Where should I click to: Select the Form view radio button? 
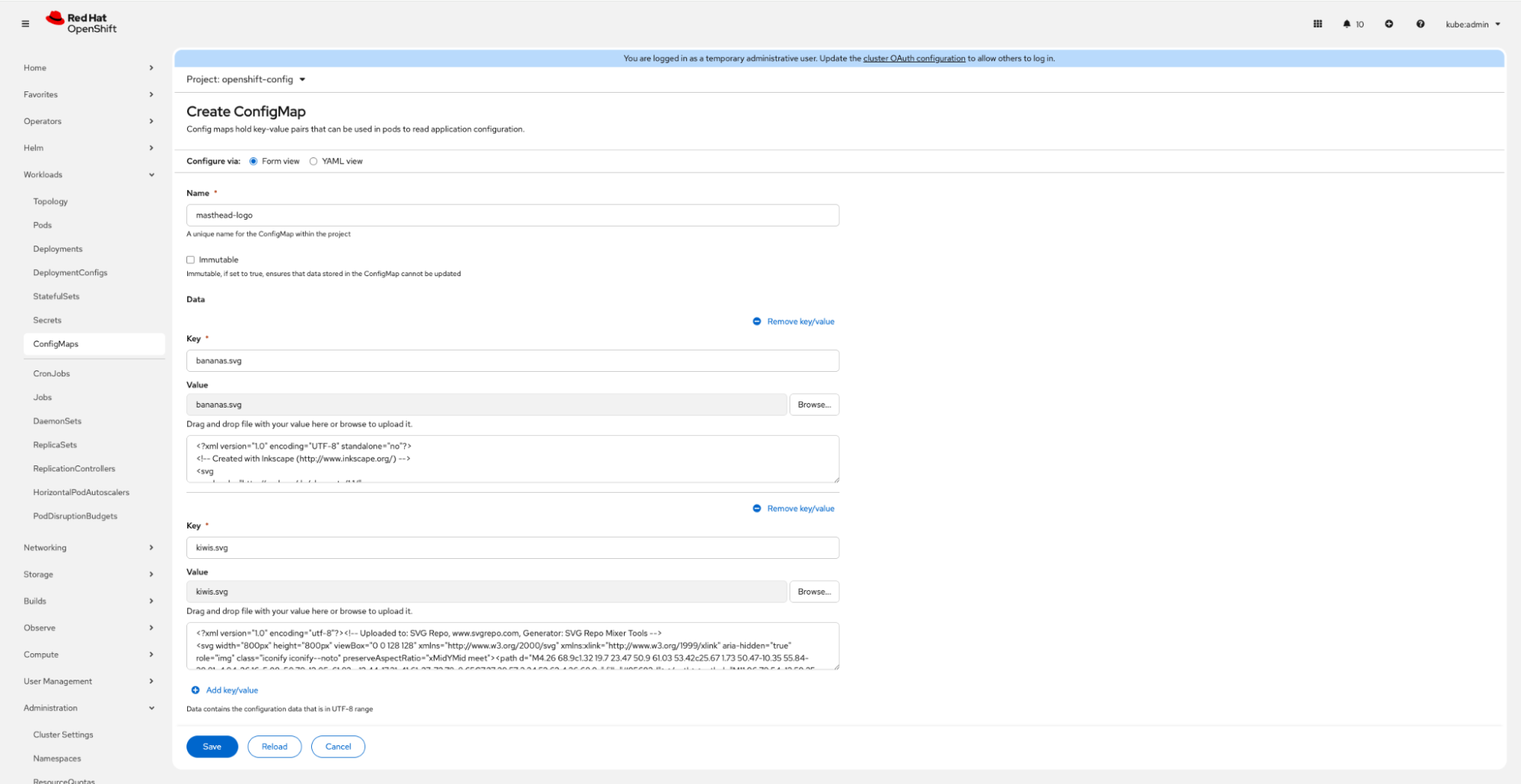253,161
